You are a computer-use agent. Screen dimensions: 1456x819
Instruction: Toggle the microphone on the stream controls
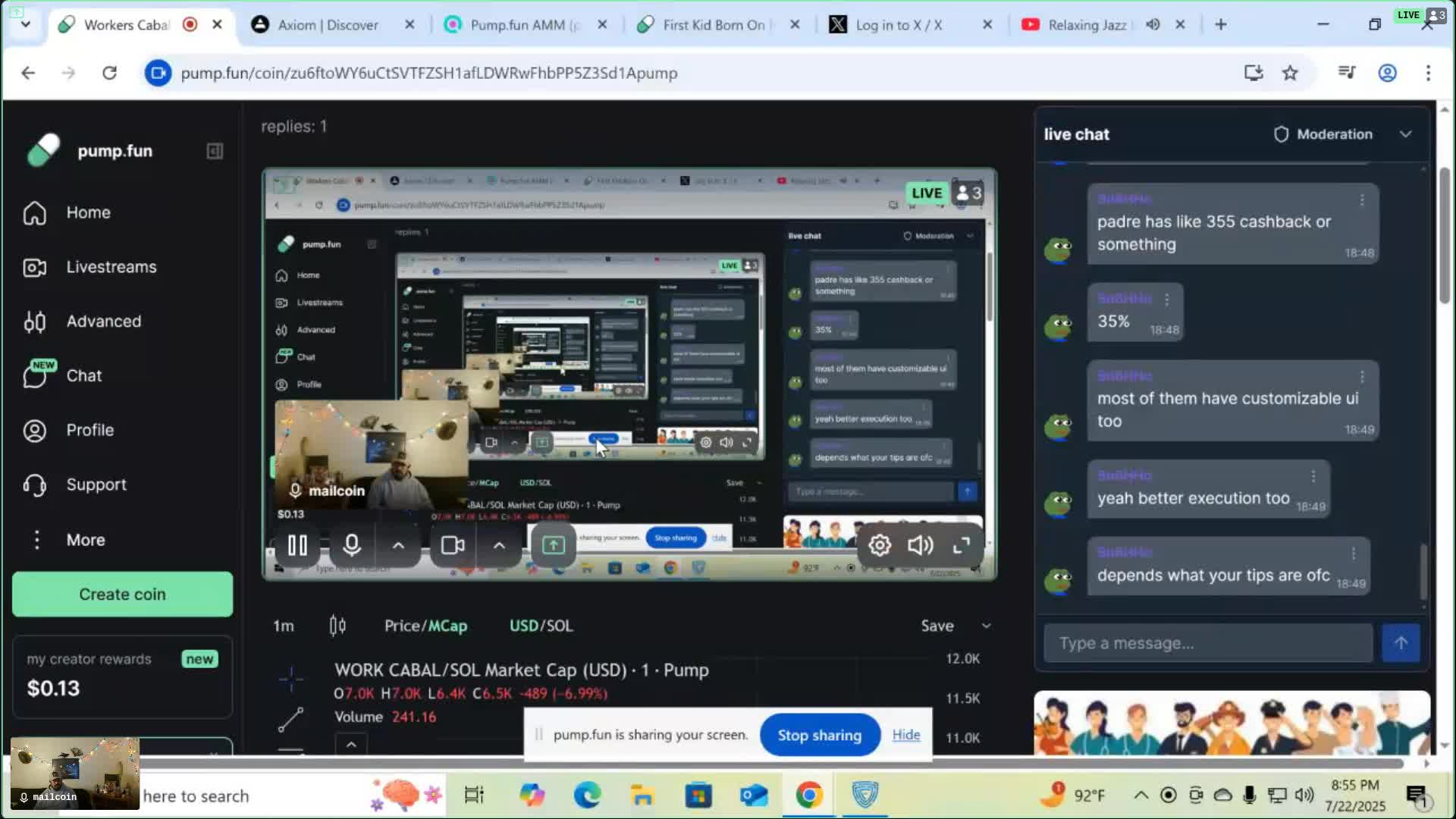[352, 545]
